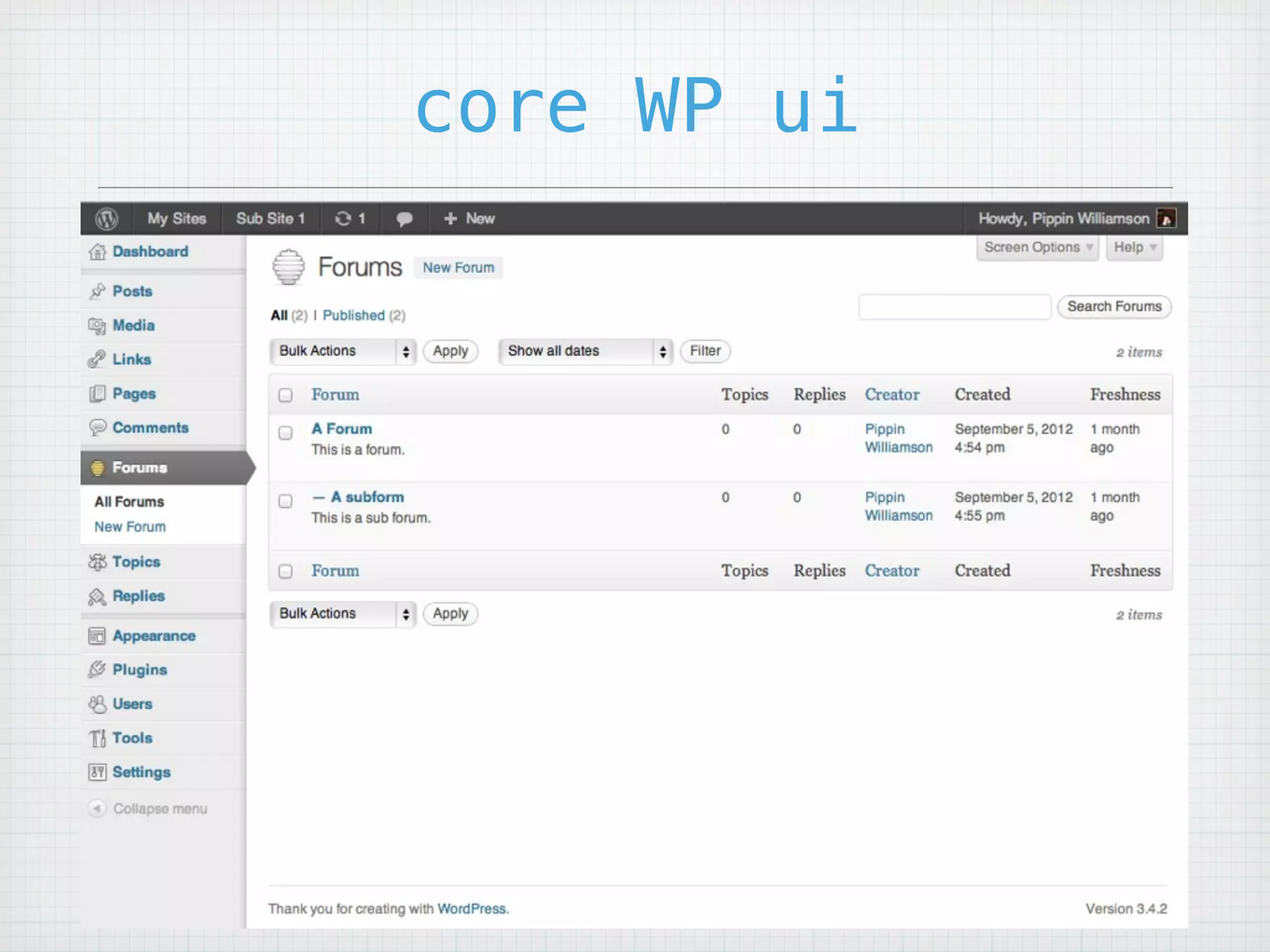Click the Filter button
This screenshot has height=952, width=1270.
(x=706, y=351)
